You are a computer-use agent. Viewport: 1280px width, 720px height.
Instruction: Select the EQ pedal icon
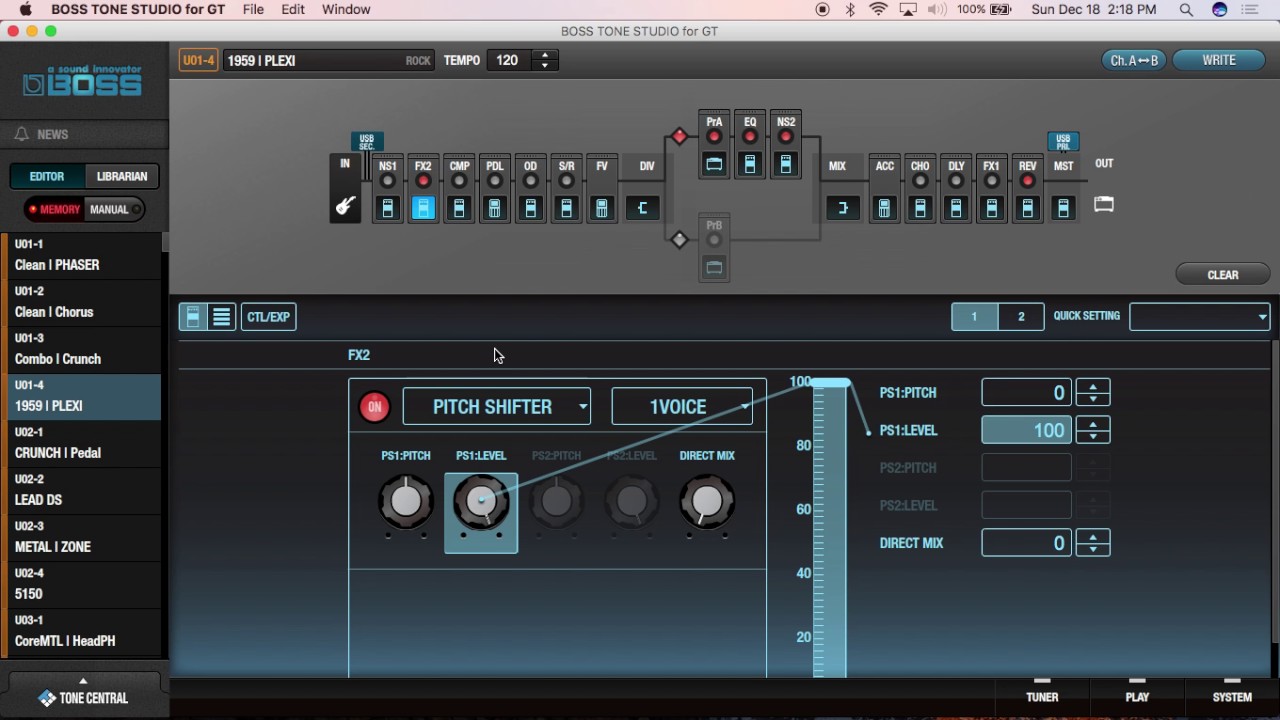point(750,164)
